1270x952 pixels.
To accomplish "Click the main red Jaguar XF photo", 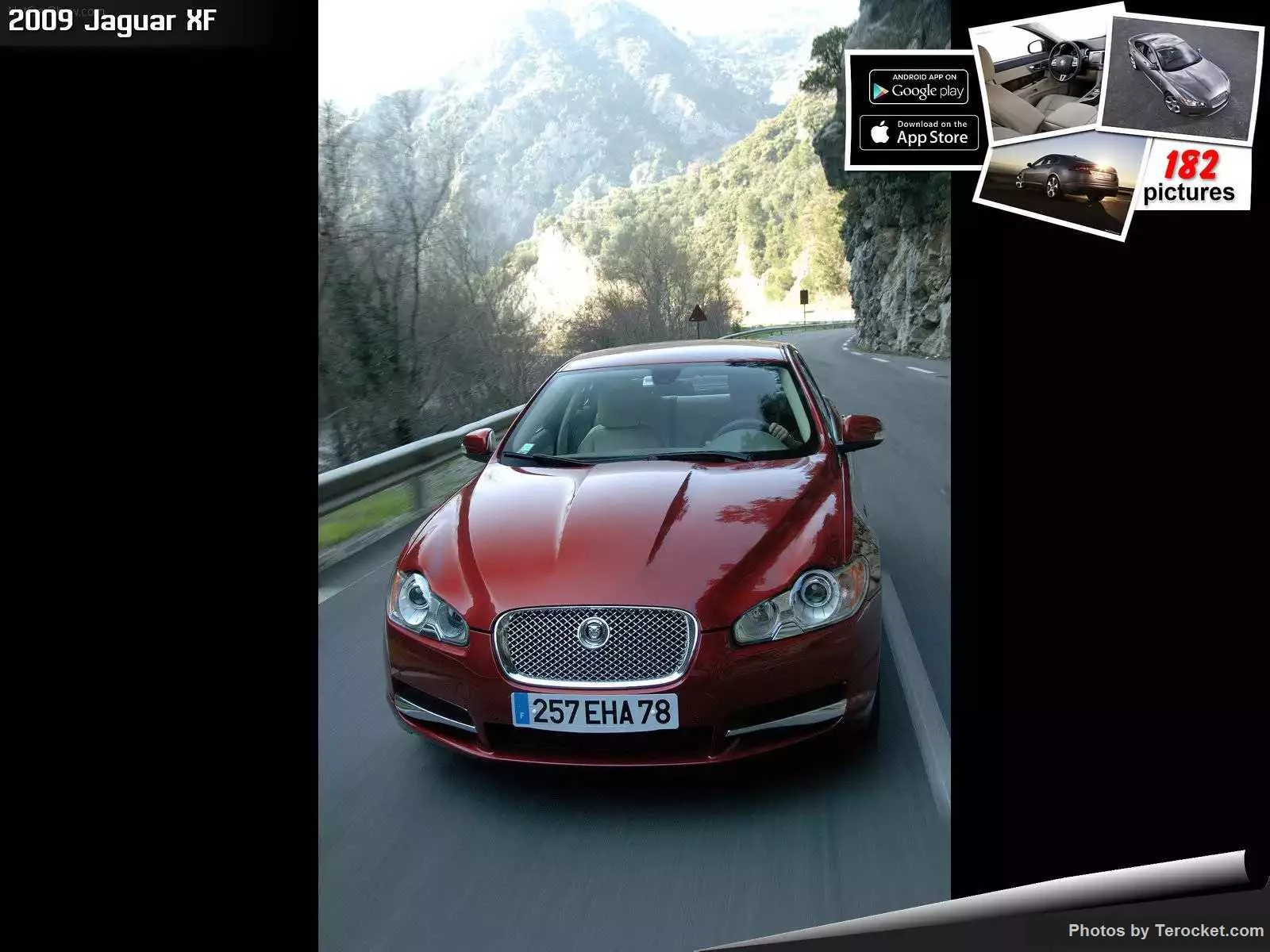I will (x=634, y=476).
